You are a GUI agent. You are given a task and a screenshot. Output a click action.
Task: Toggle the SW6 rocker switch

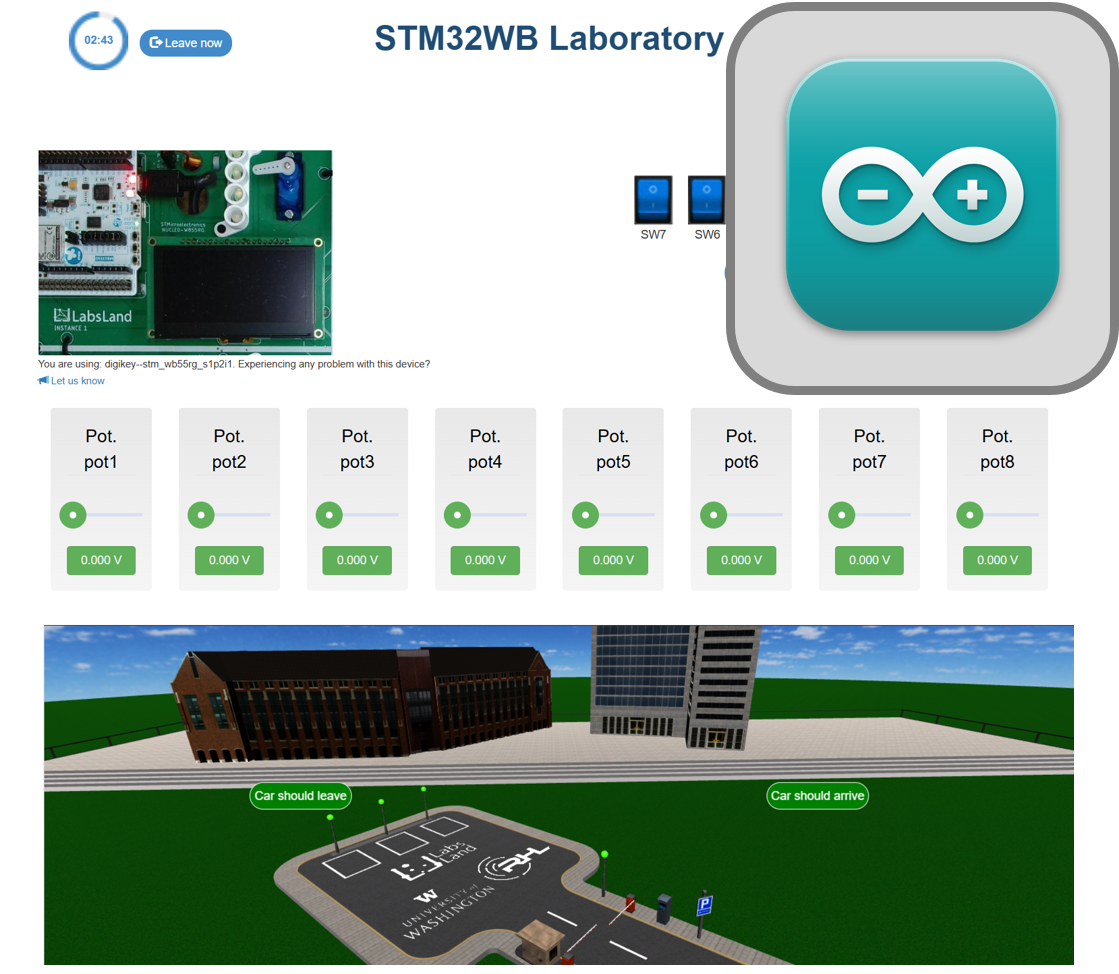click(706, 200)
